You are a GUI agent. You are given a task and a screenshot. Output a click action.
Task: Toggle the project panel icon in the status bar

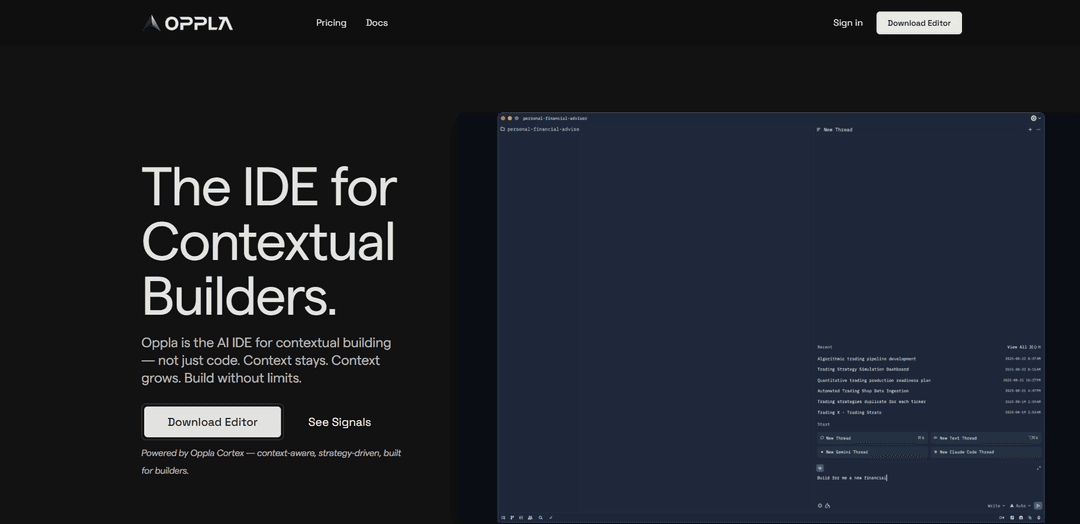(503, 518)
